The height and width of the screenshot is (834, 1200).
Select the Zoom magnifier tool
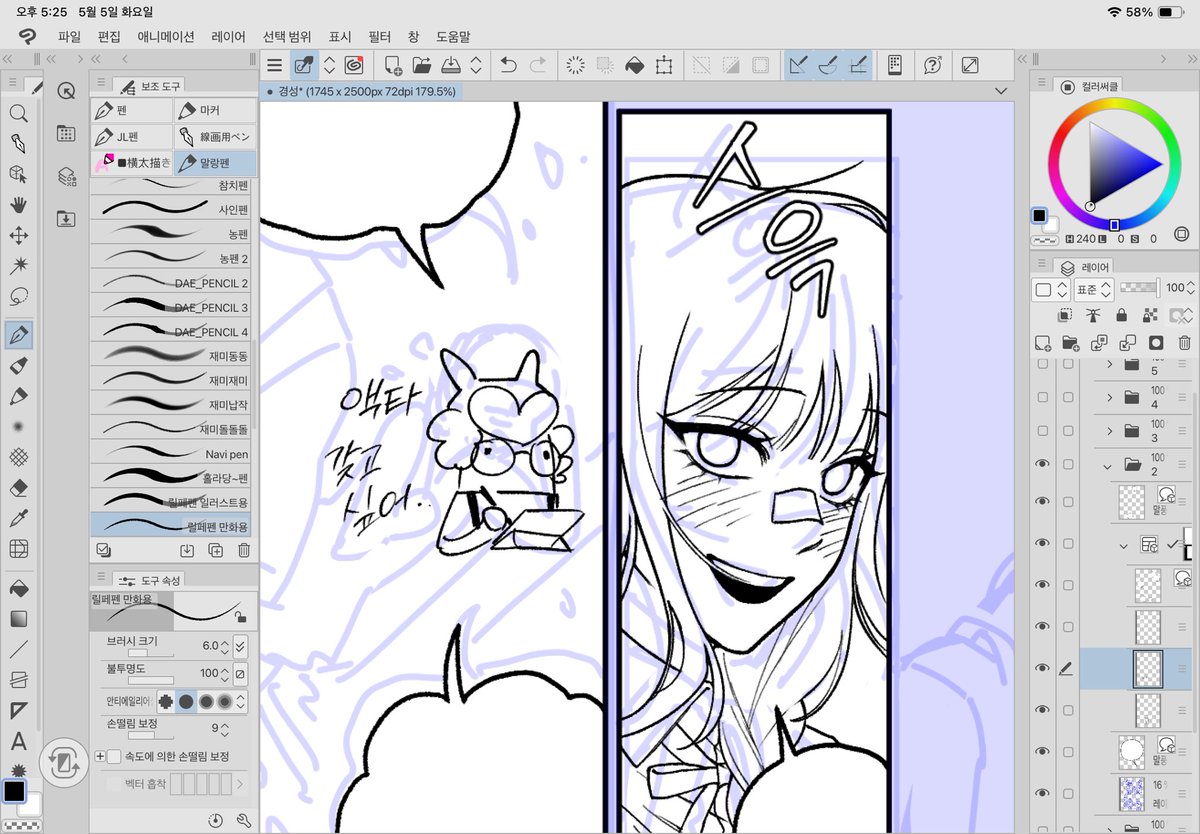point(18,113)
